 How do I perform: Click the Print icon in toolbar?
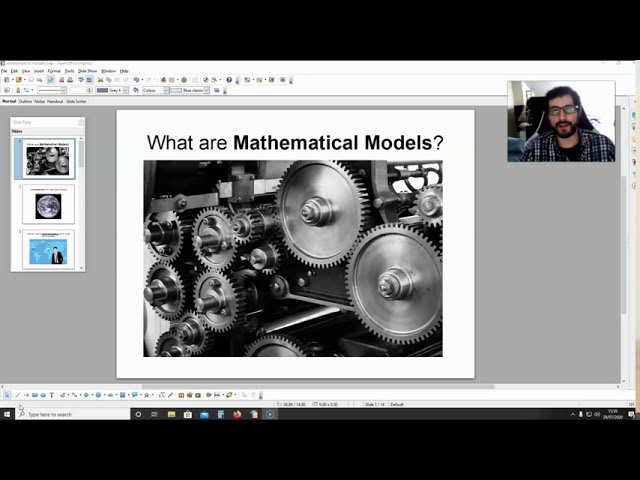click(70, 80)
